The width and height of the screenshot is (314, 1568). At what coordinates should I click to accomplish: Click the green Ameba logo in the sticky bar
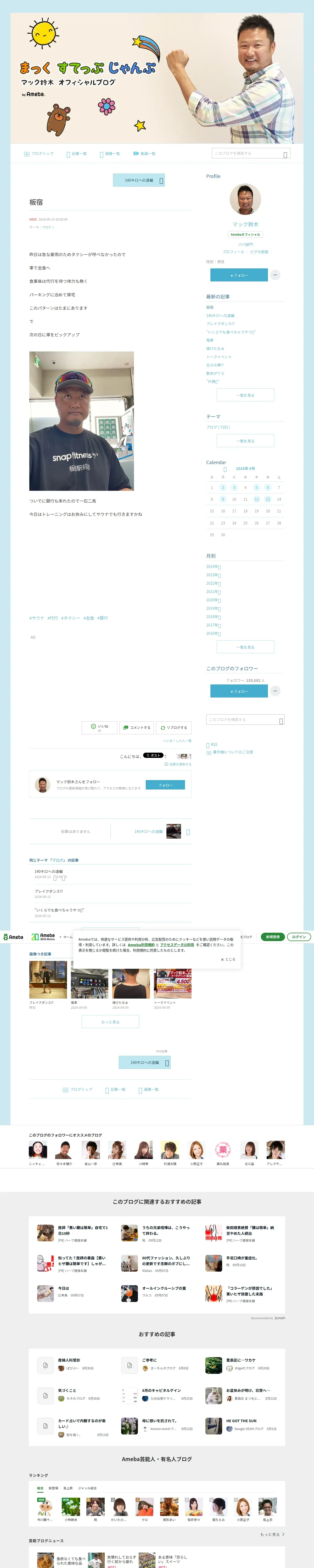point(13,937)
